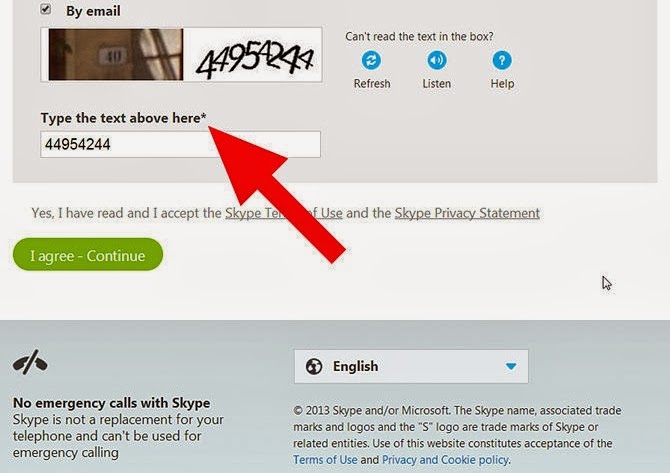The height and width of the screenshot is (473, 670).
Task: Click the blue dropdown arrow for language
Action: click(x=511, y=366)
